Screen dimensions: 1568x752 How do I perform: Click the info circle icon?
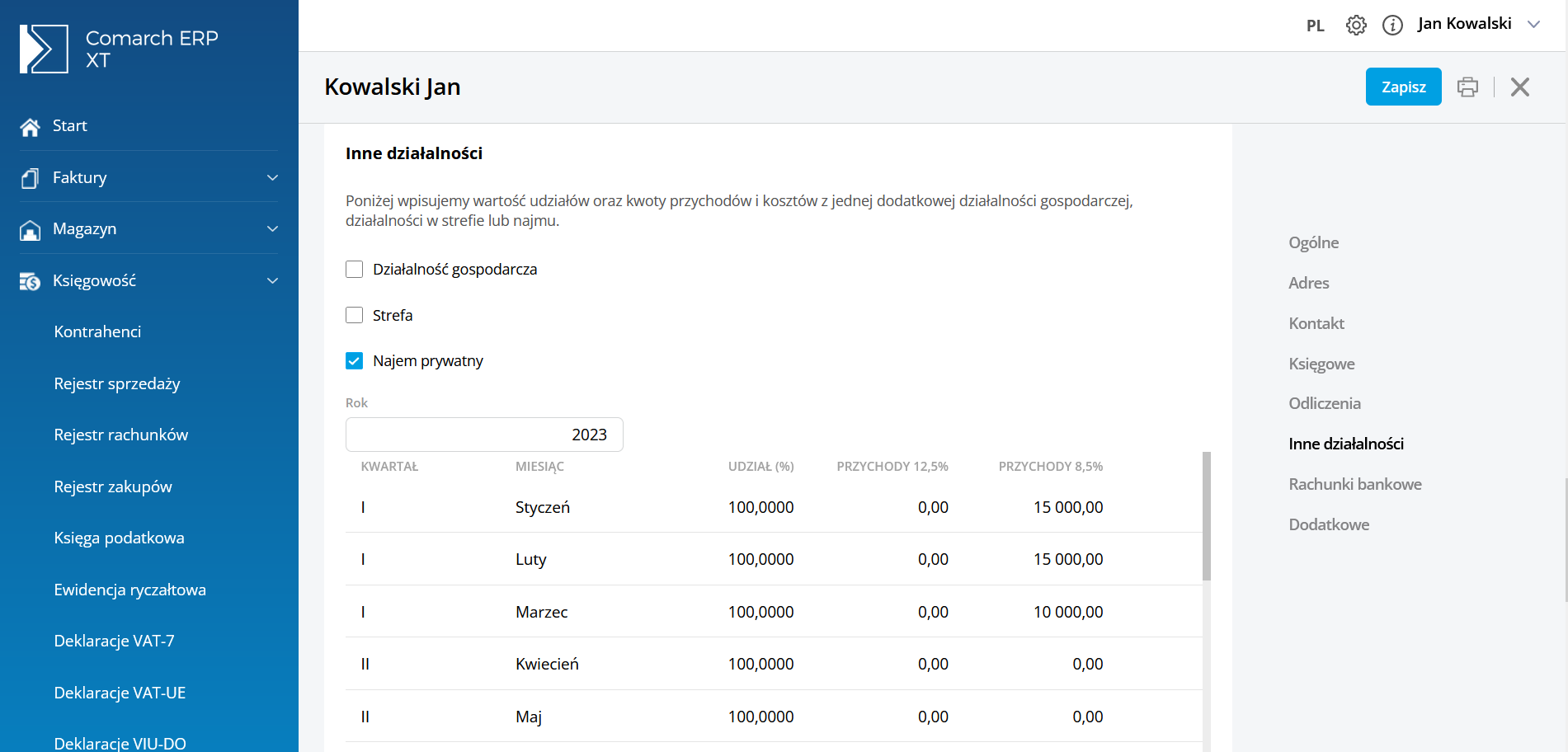[1392, 26]
